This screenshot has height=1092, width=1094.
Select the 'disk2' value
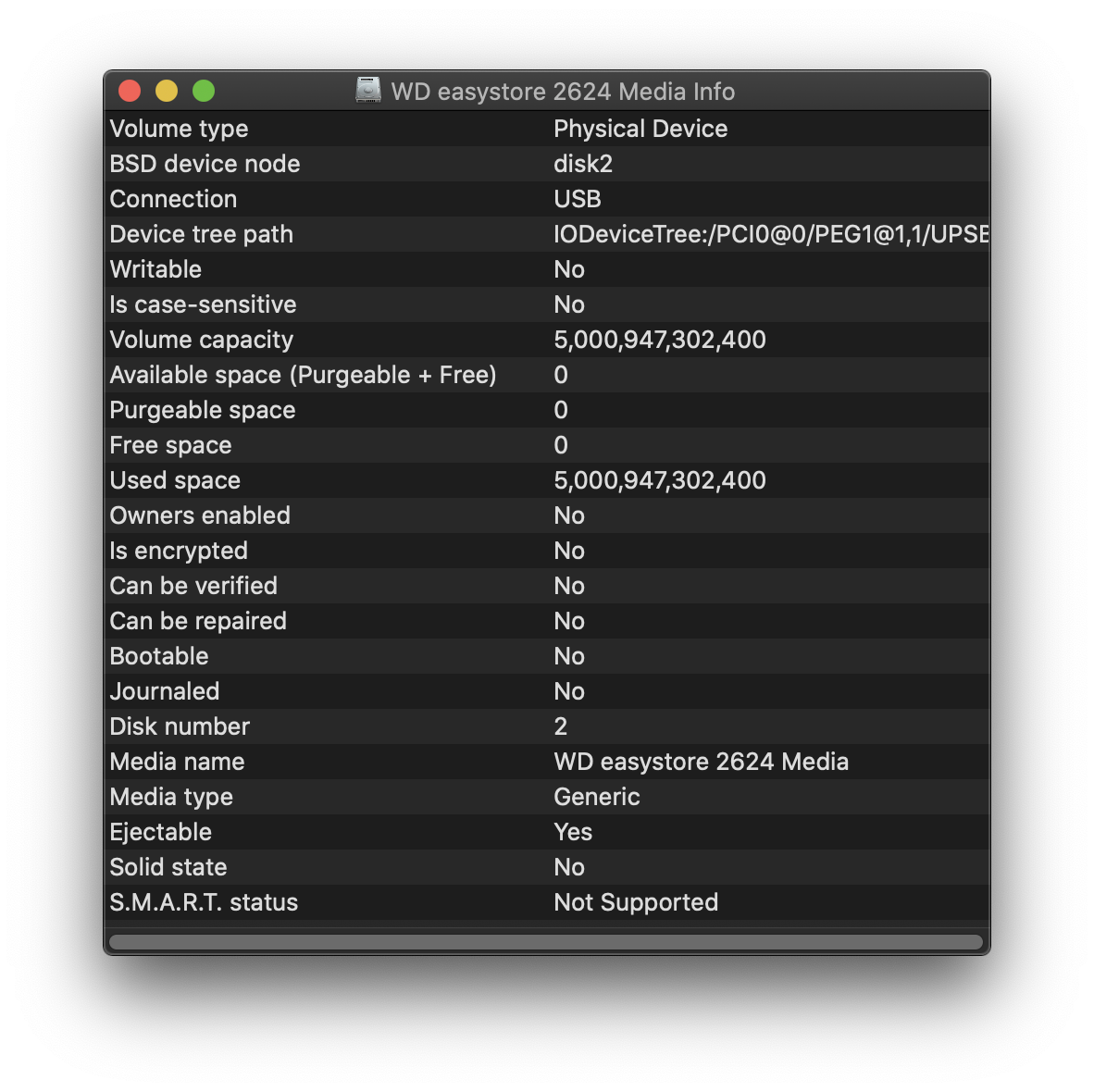click(583, 164)
